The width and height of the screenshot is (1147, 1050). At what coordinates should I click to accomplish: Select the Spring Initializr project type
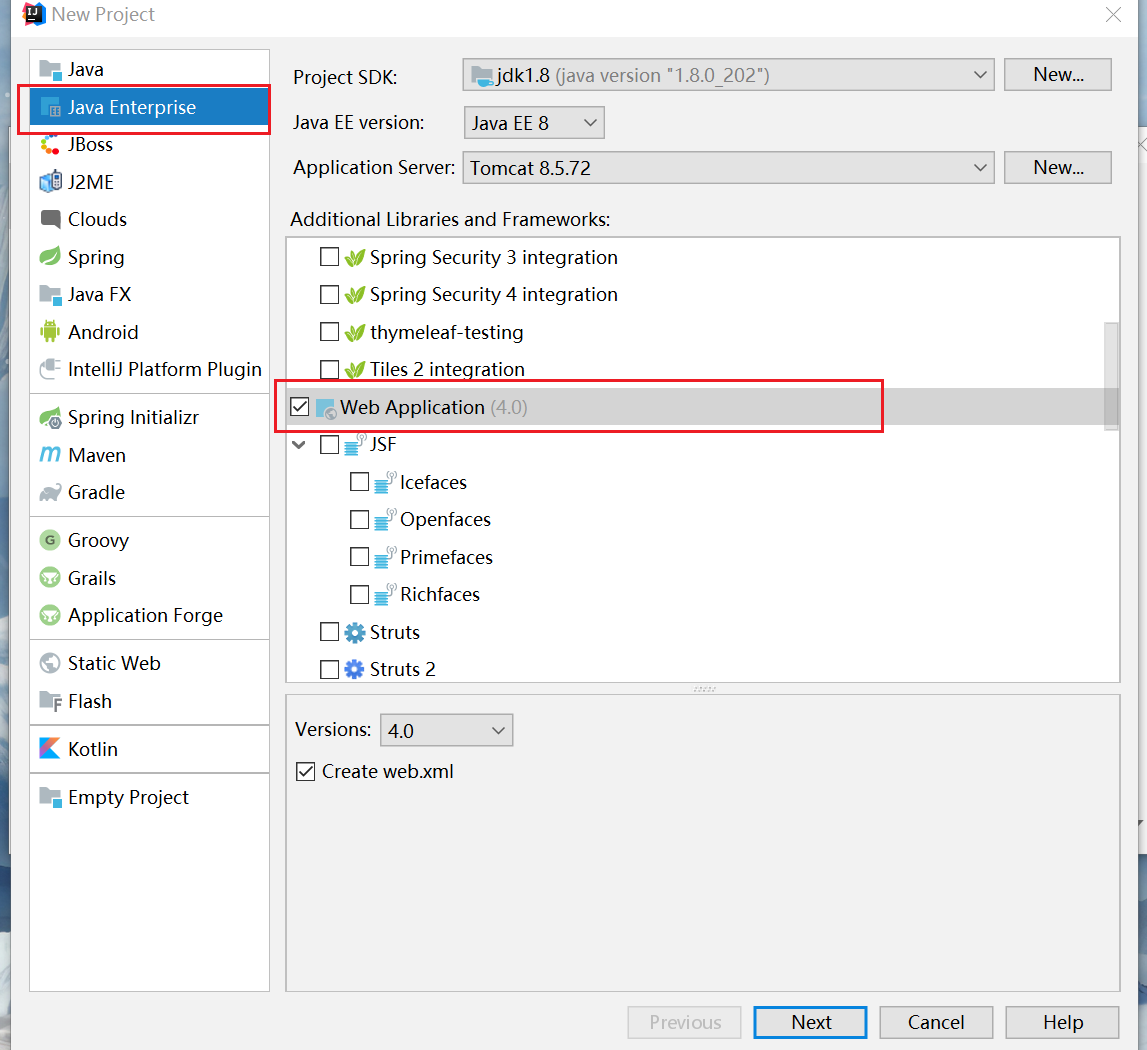click(149, 417)
